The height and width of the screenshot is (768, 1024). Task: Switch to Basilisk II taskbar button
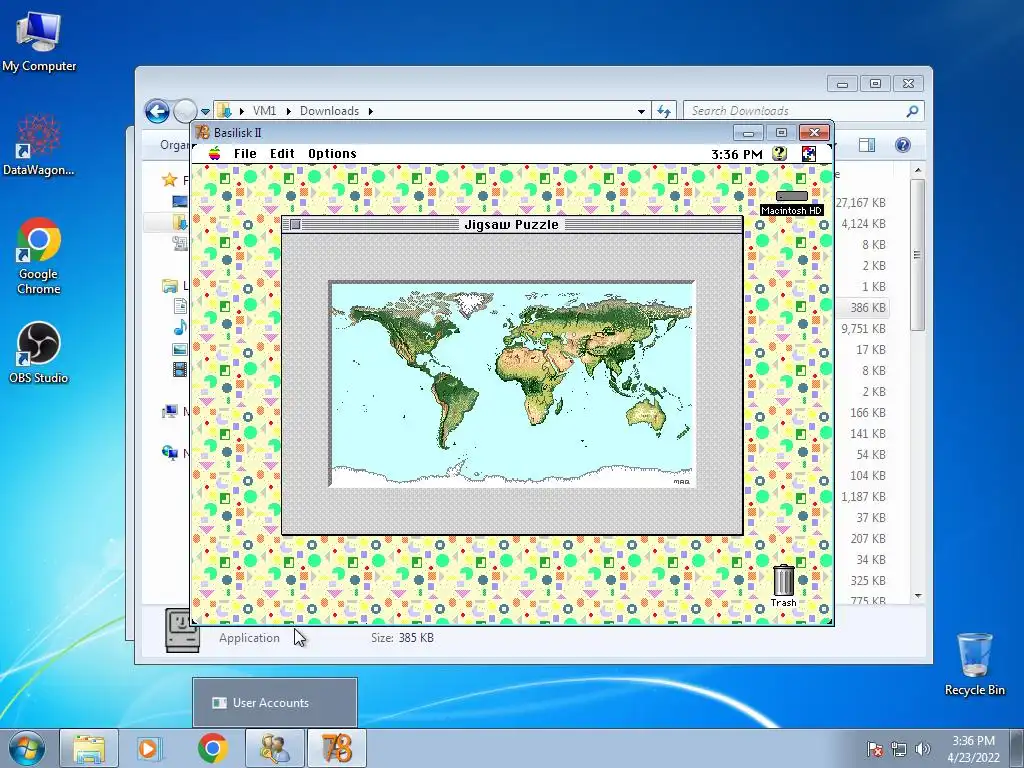(336, 748)
